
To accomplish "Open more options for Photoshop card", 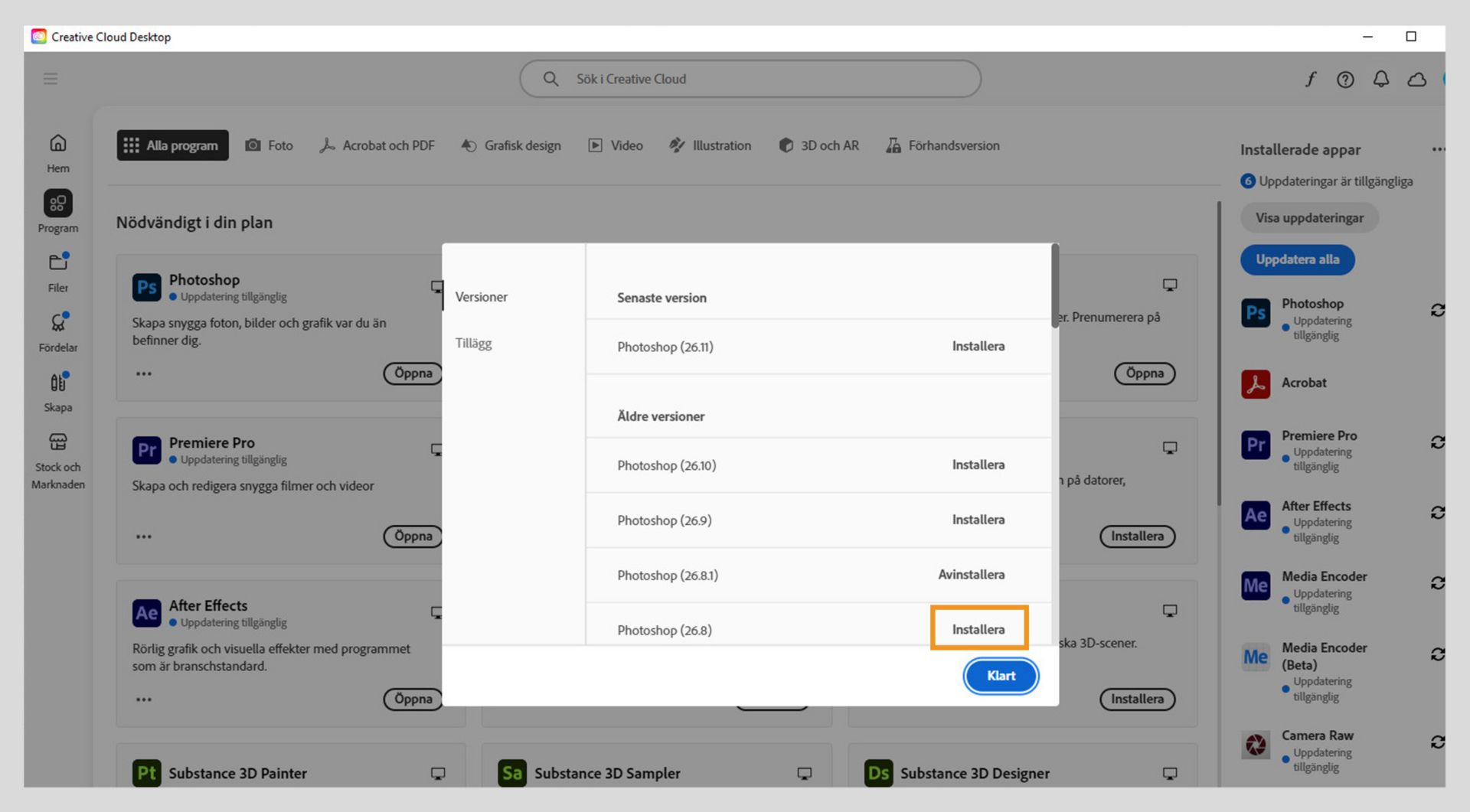I will click(144, 373).
